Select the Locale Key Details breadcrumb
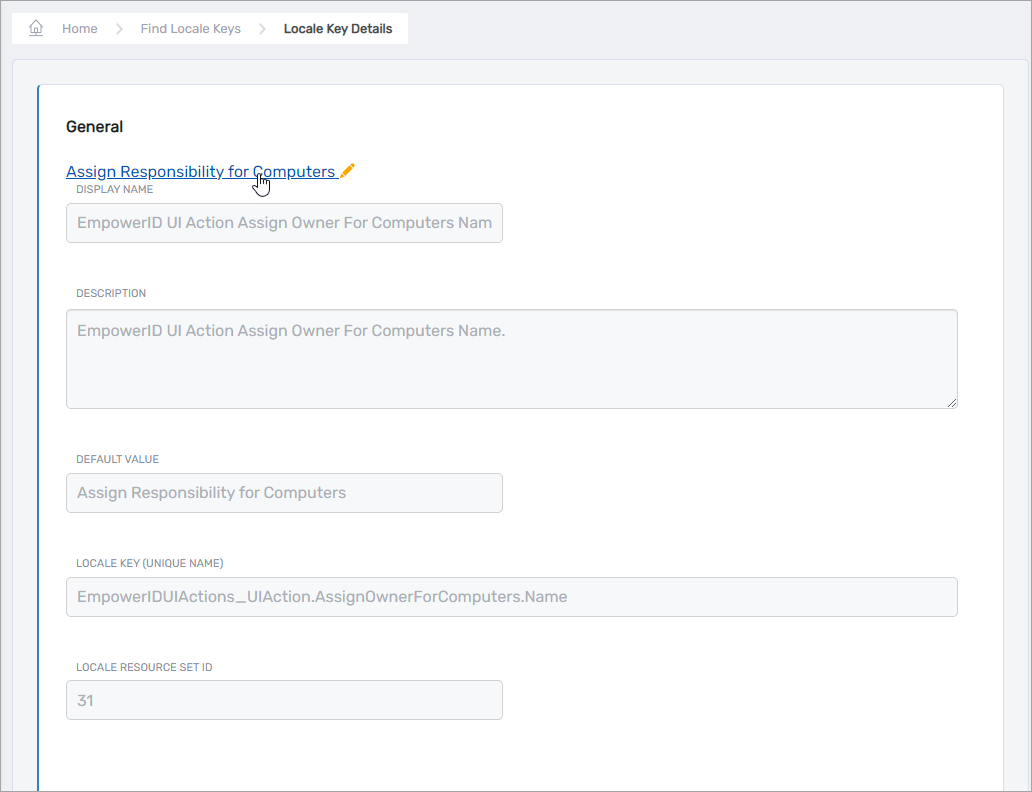 337,29
